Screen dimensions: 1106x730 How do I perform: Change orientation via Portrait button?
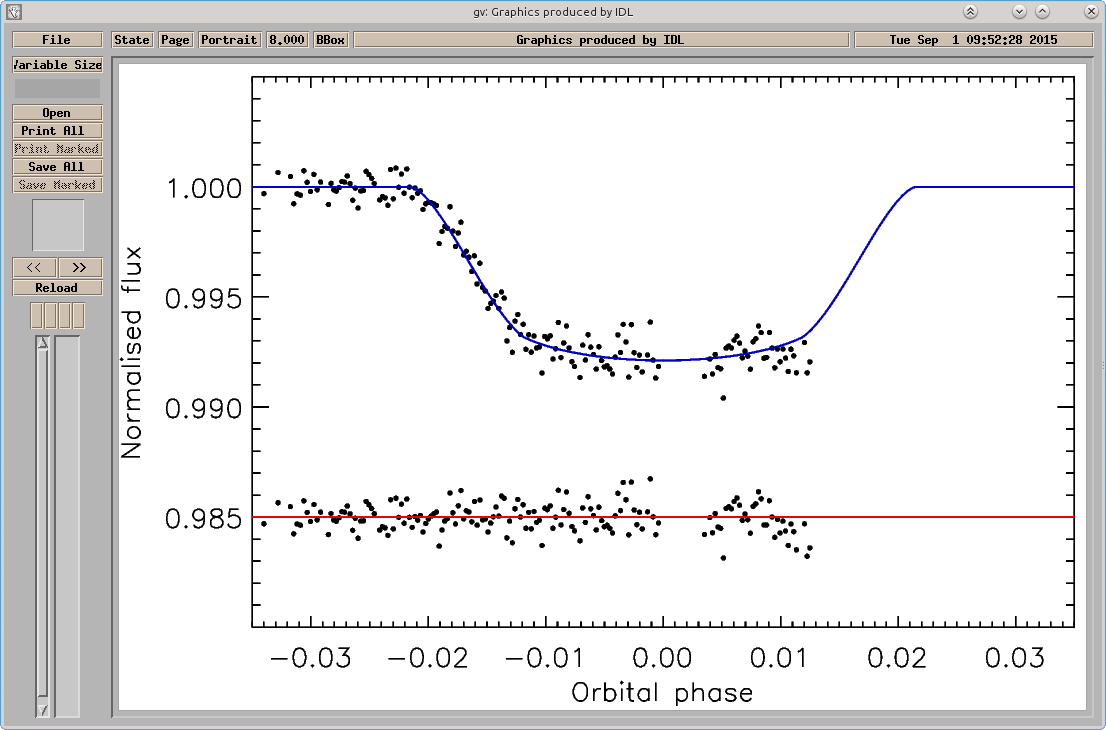point(229,39)
